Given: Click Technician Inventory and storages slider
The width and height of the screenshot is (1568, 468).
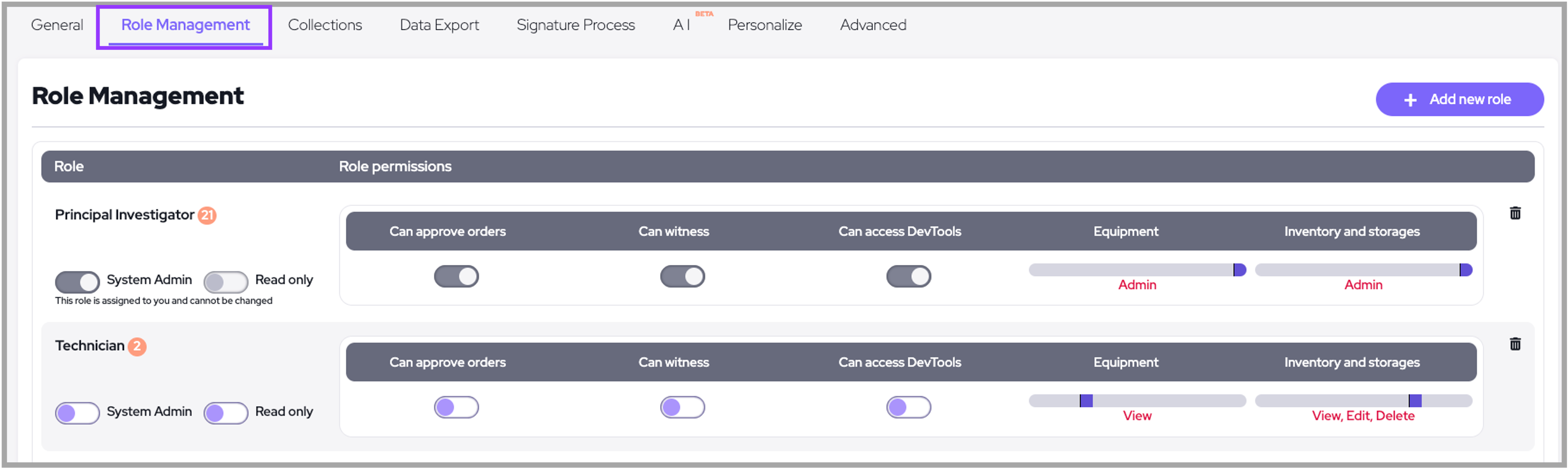Looking at the screenshot, I should point(1363,401).
